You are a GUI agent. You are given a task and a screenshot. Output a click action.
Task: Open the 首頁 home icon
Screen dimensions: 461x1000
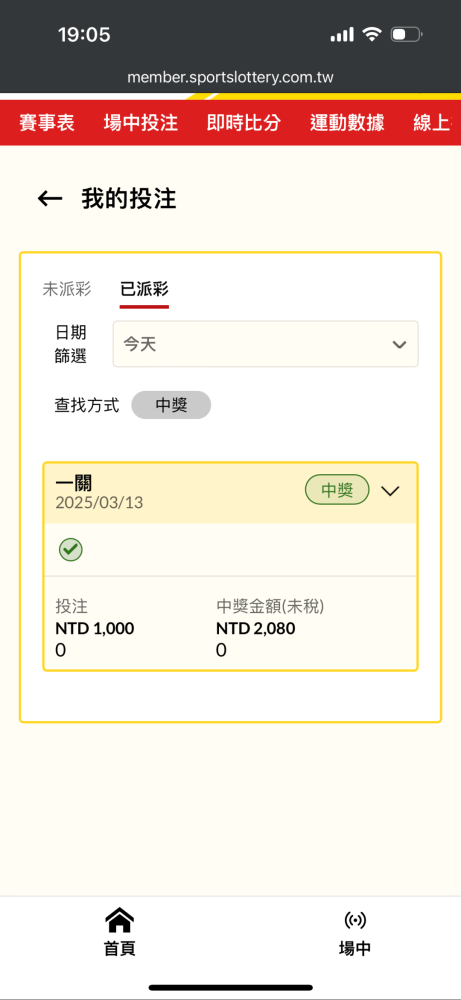point(119,920)
